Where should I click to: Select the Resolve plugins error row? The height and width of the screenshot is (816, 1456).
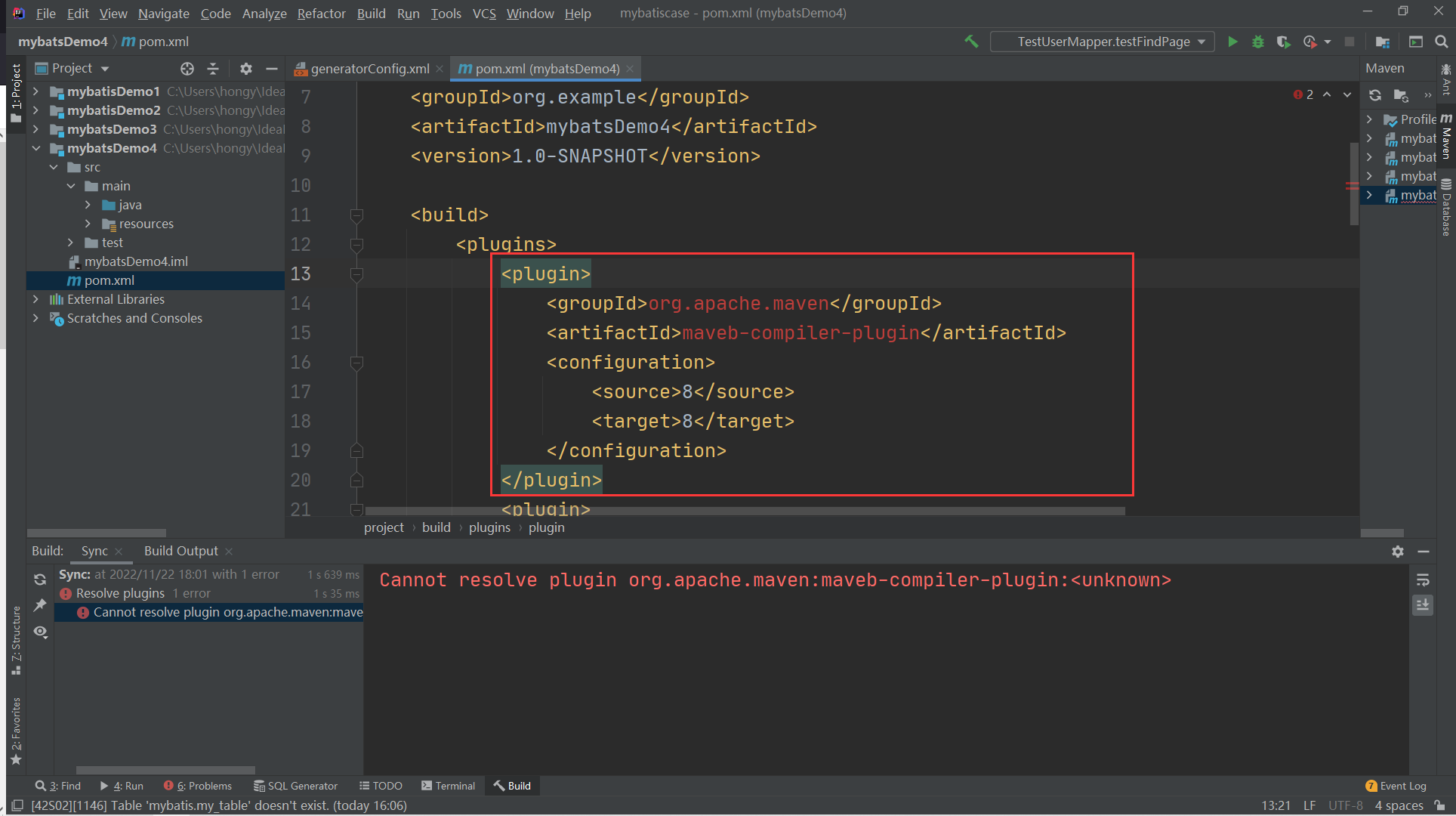click(x=208, y=594)
